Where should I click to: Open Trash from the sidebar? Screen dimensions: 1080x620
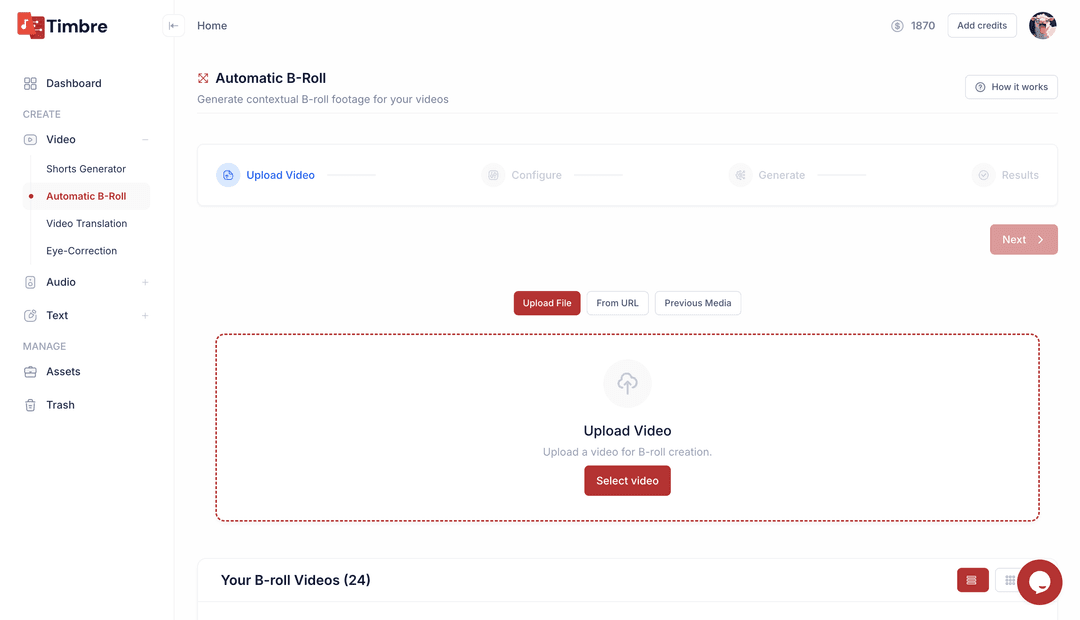60,405
